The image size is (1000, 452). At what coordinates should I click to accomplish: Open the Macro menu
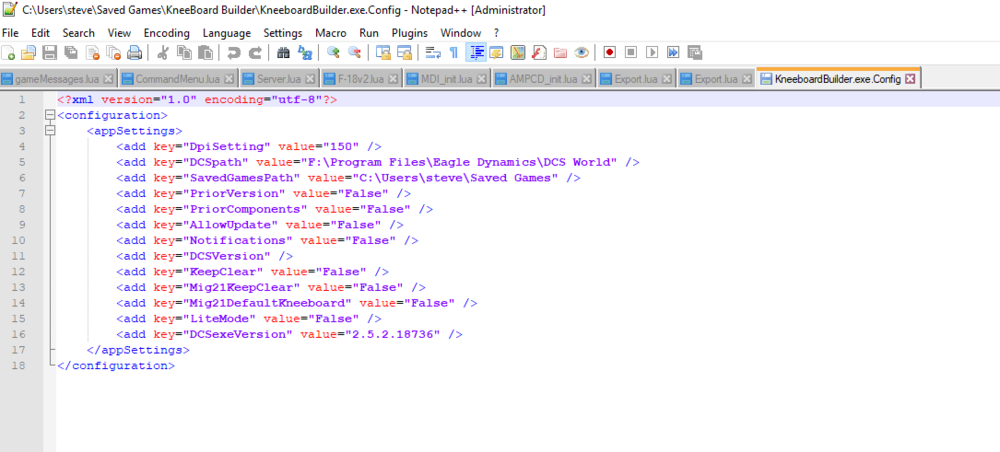(331, 33)
